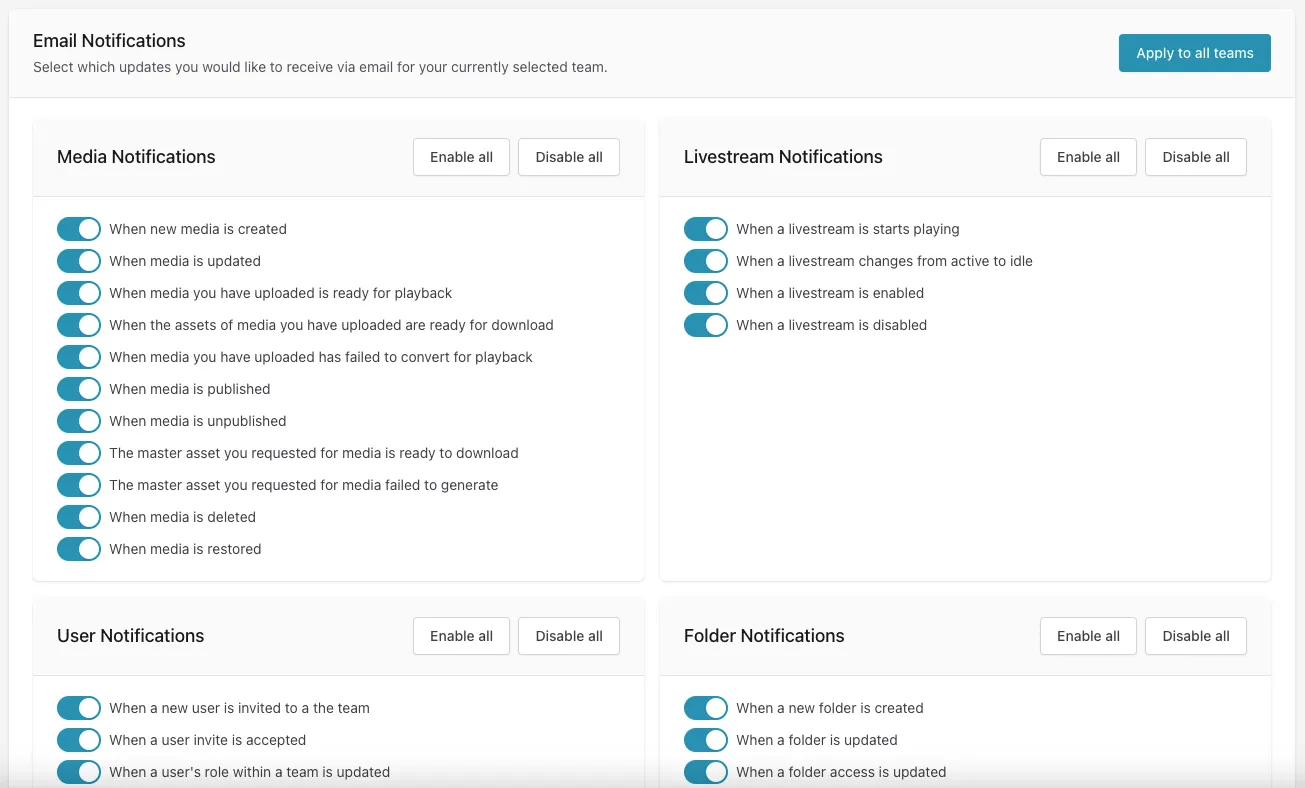Toggle 'When a folder is updated' switch

pyautogui.click(x=706, y=740)
